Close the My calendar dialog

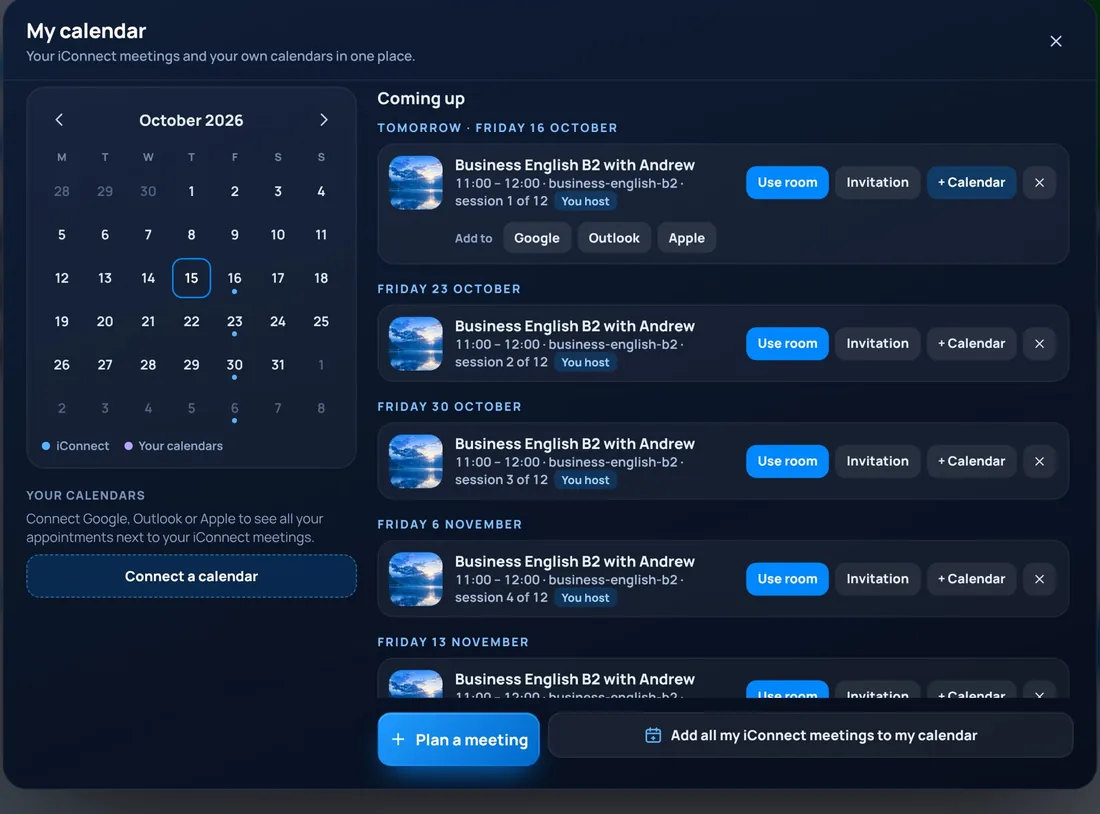click(x=1056, y=41)
